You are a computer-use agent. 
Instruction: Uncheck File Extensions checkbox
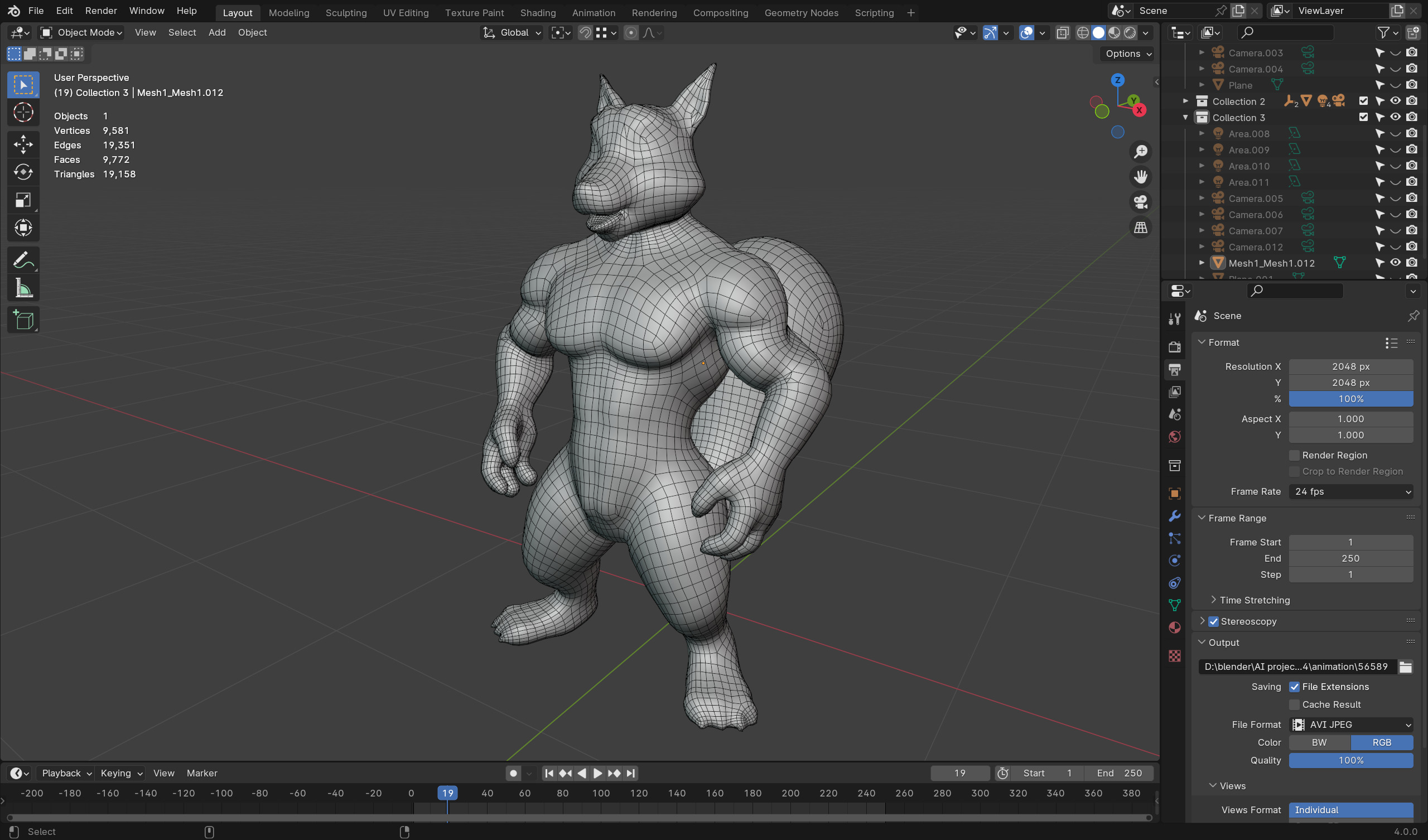(1294, 687)
